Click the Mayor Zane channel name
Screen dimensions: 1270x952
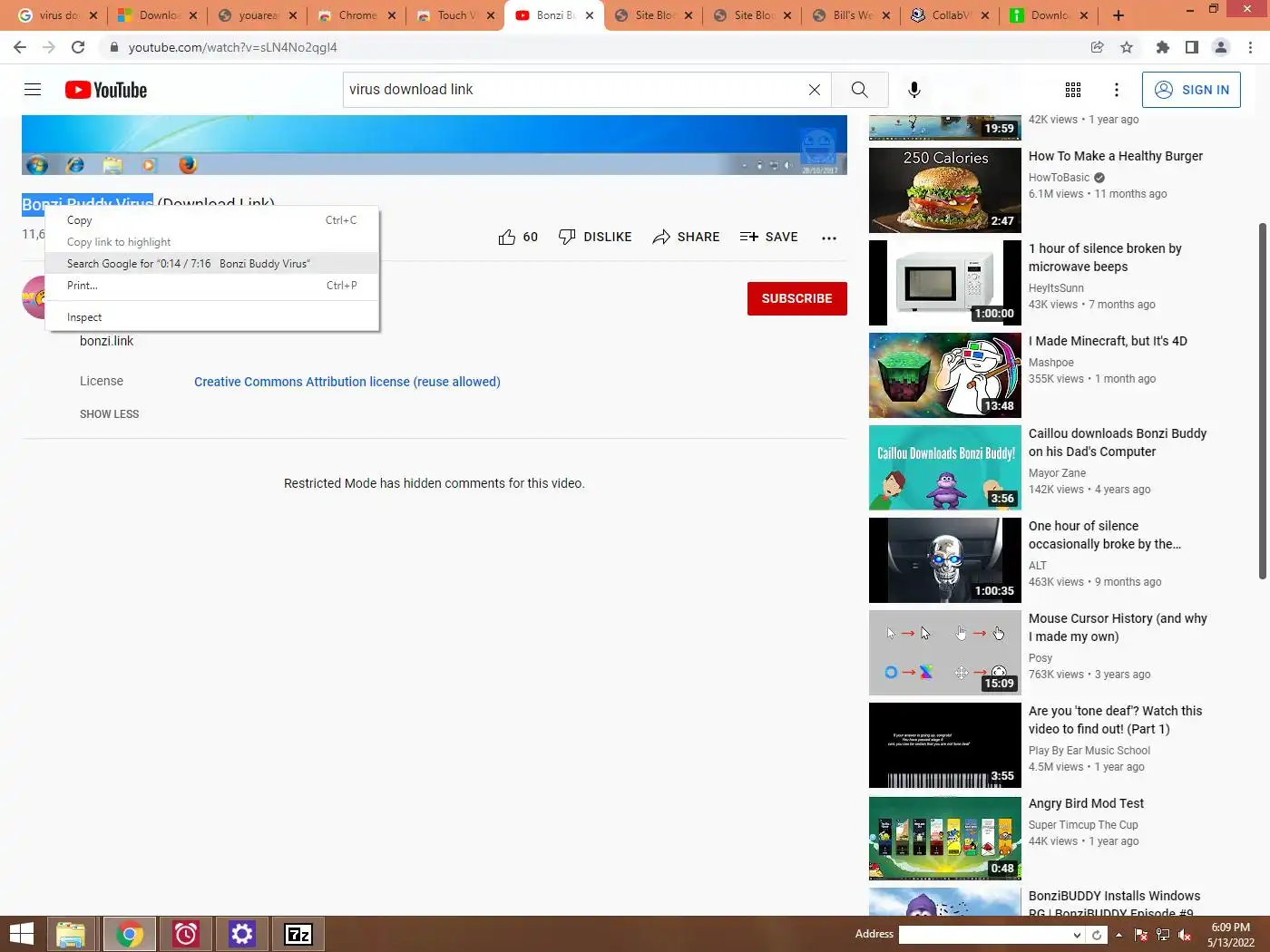click(x=1057, y=473)
